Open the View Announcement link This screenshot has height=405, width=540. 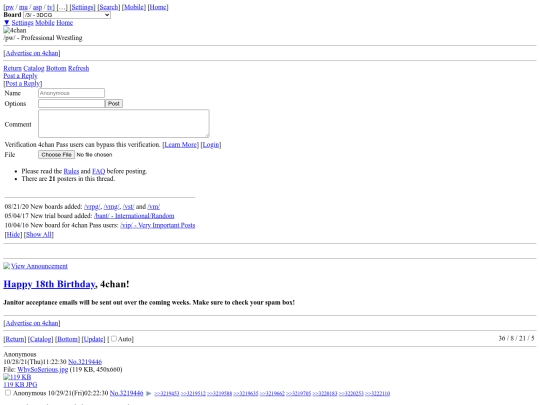pyautogui.click(x=39, y=266)
